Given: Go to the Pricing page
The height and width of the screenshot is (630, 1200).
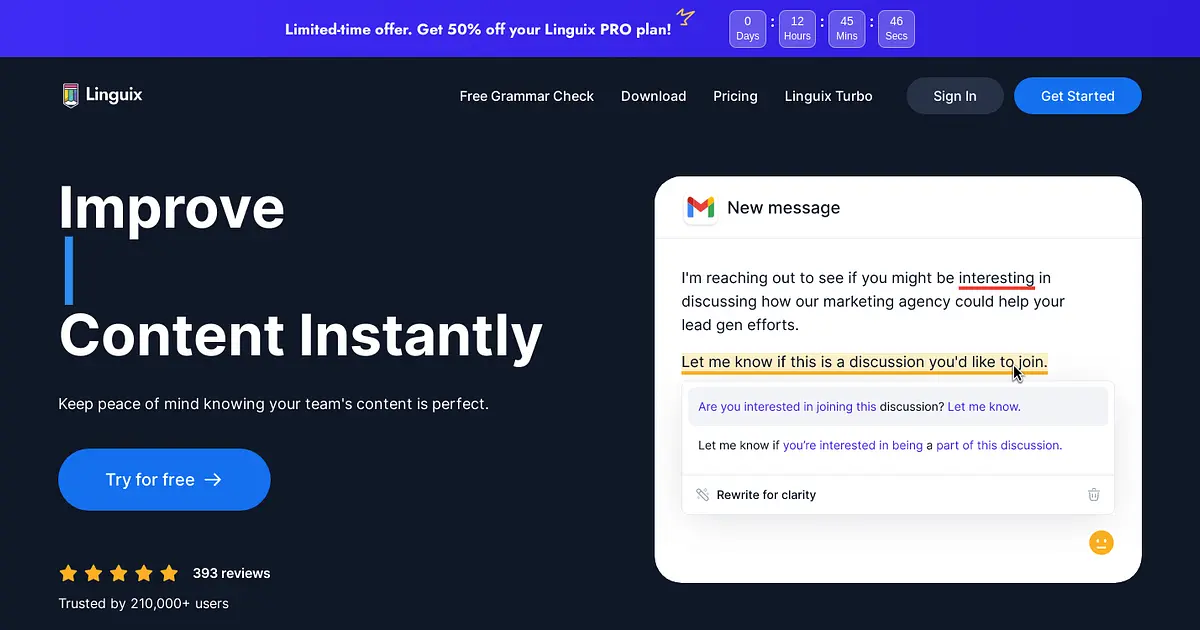Looking at the screenshot, I should click(735, 96).
